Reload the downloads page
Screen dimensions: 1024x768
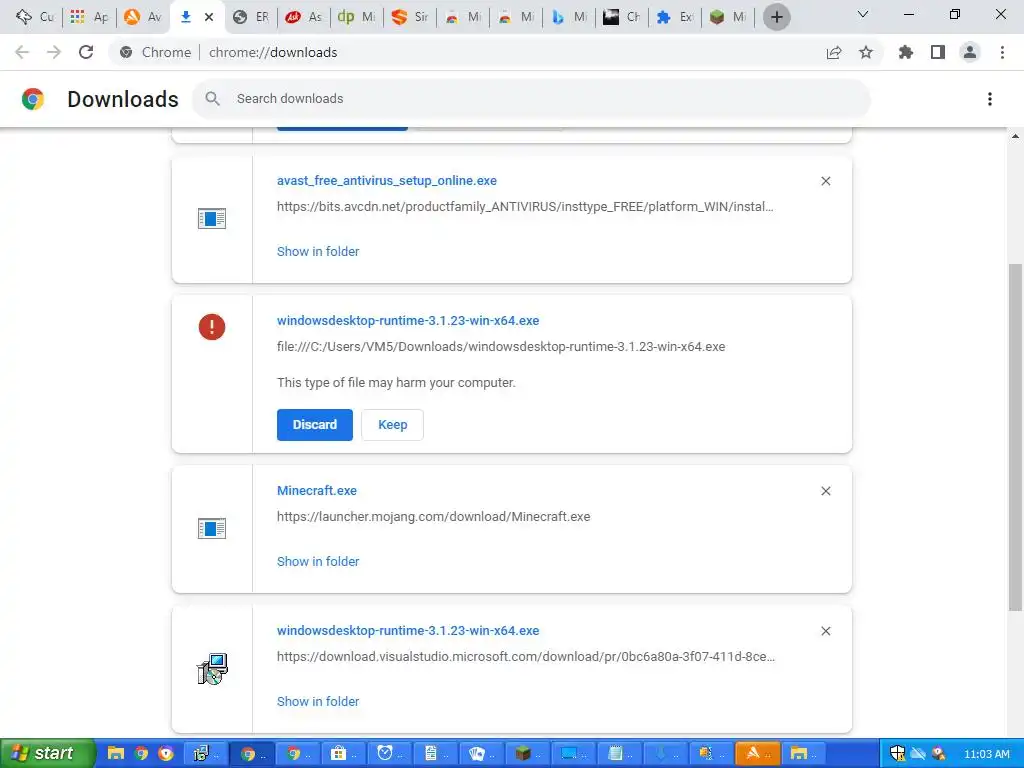tap(86, 52)
